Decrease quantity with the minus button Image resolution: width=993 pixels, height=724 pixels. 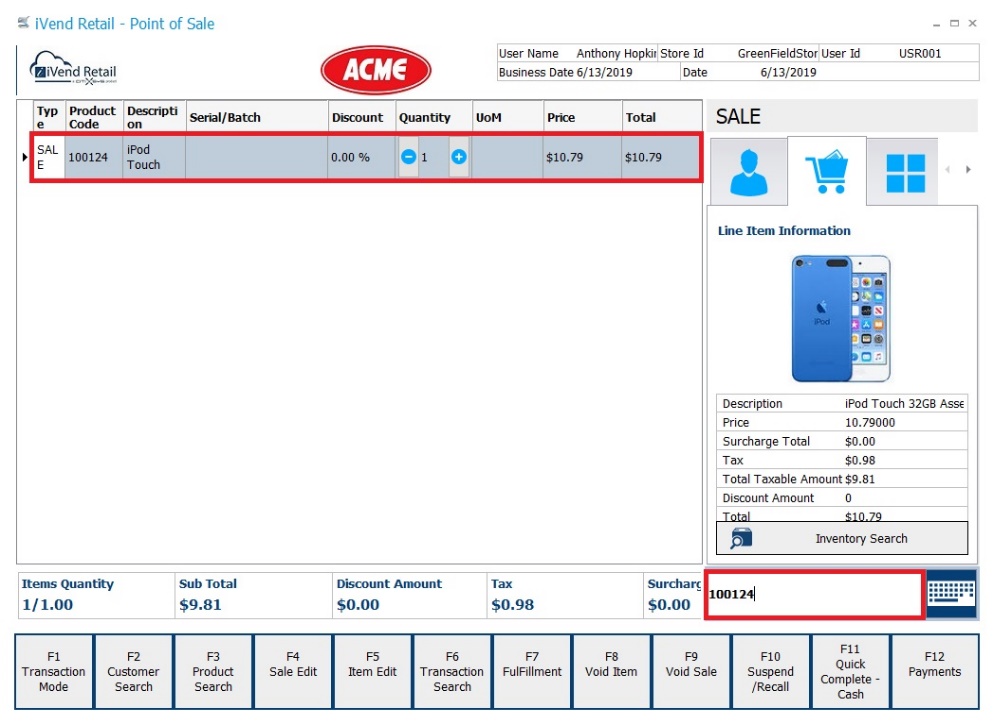pos(408,156)
